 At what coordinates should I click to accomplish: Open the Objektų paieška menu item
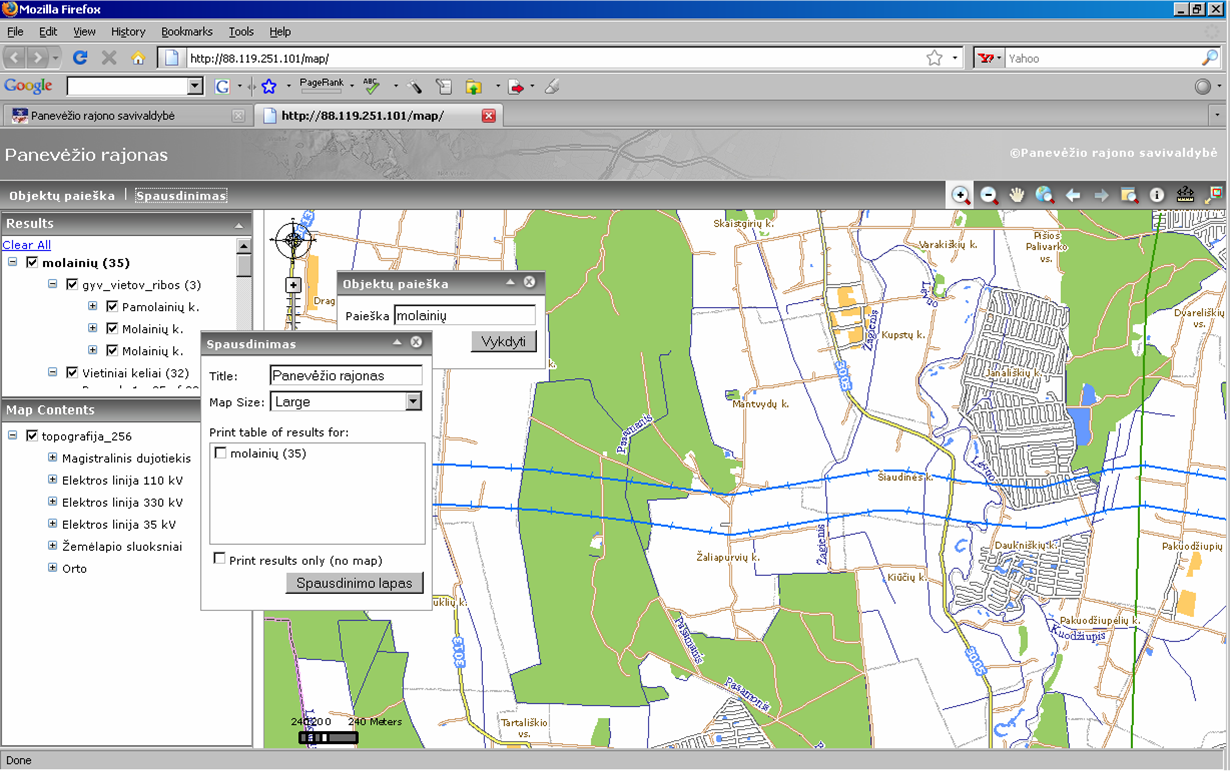[x=62, y=196]
